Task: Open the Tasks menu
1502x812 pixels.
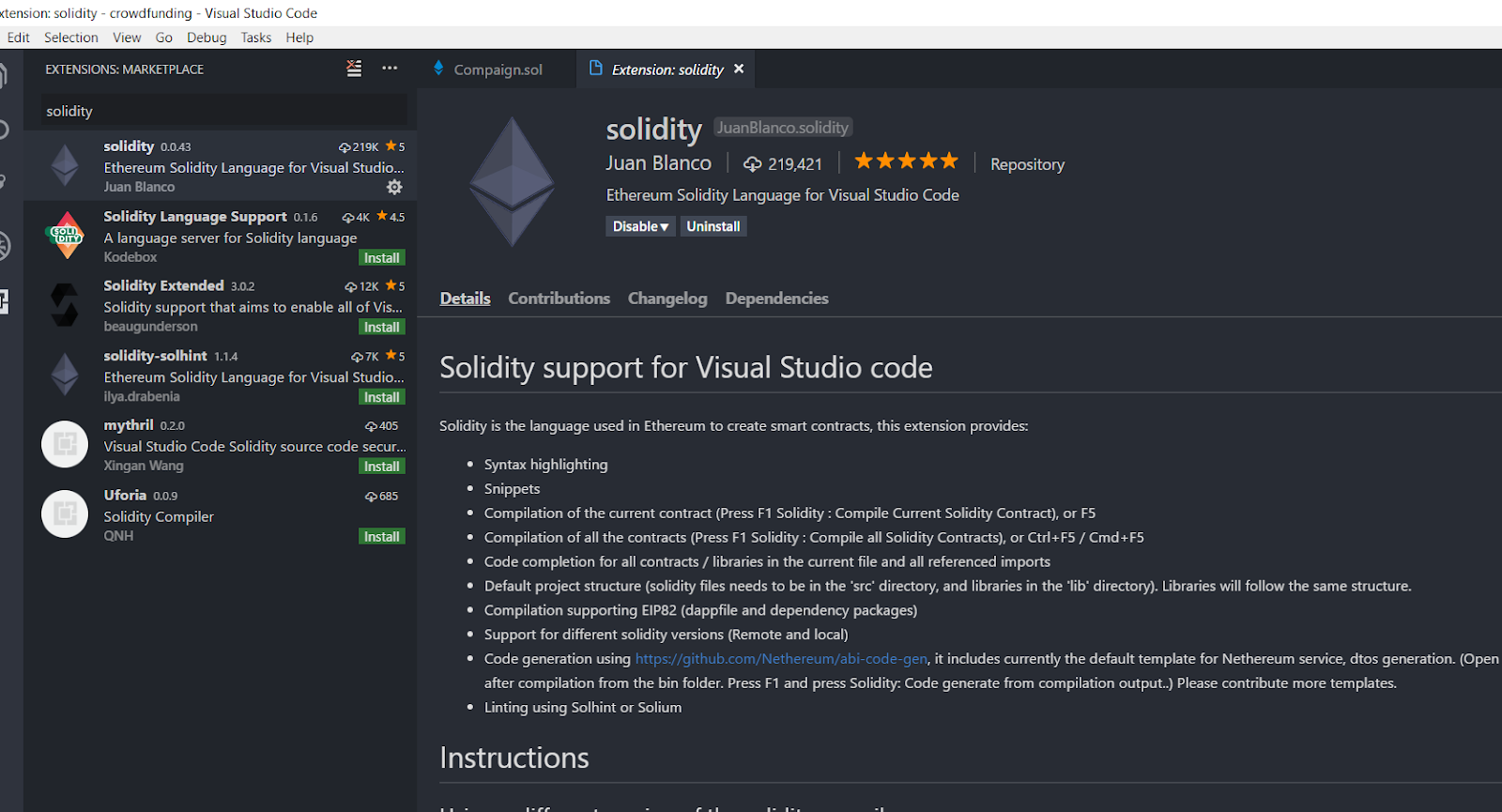Action: (x=255, y=38)
